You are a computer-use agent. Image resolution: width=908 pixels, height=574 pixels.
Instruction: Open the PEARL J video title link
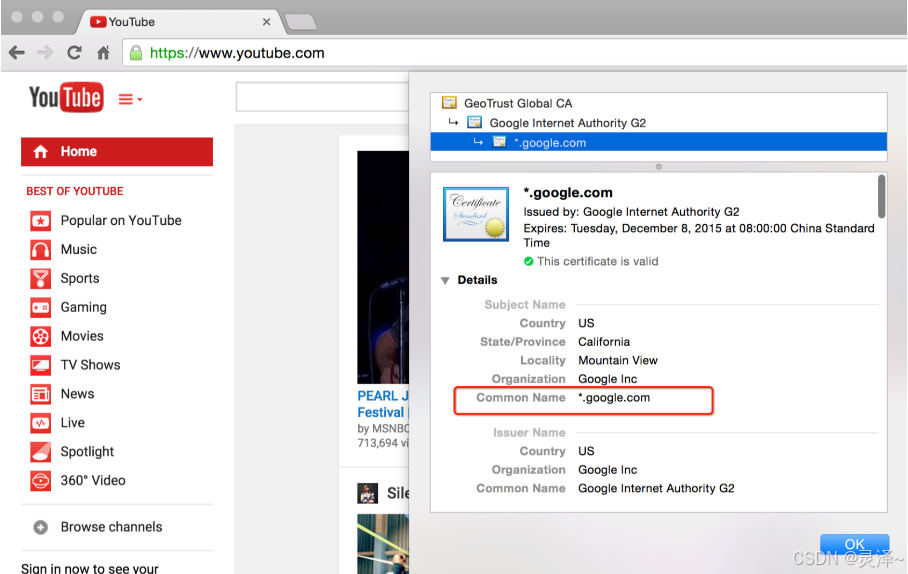point(383,404)
